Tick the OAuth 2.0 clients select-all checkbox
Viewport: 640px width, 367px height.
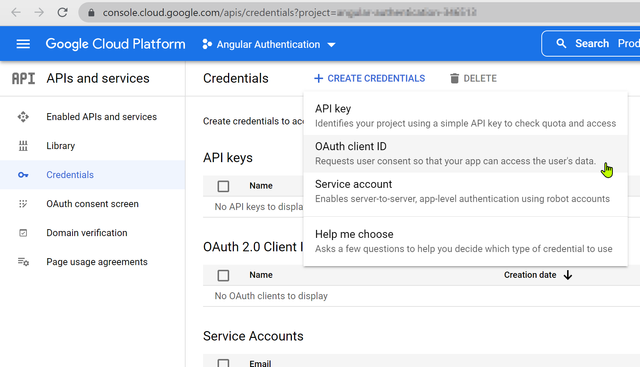click(x=223, y=276)
